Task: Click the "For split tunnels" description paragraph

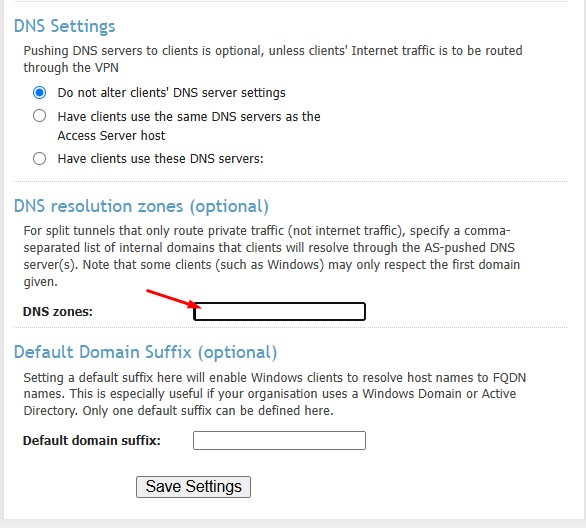Action: pos(272,256)
